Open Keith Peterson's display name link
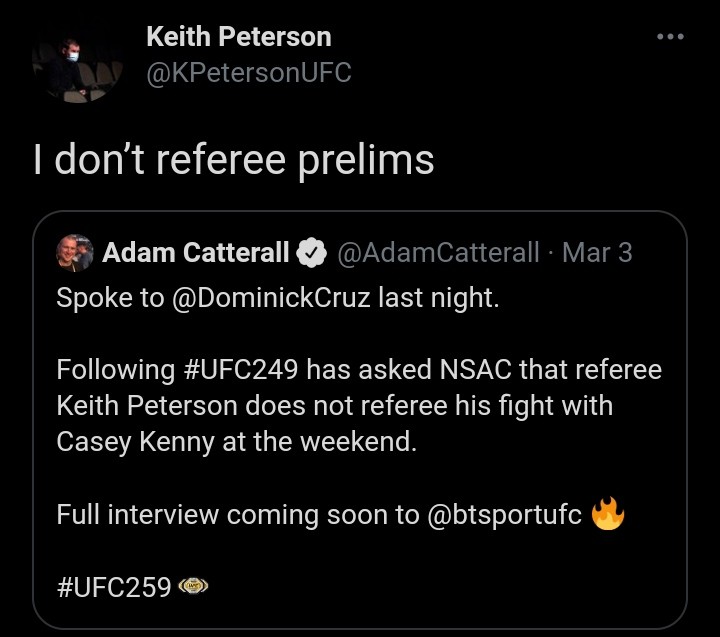Image resolution: width=720 pixels, height=637 pixels. (x=238, y=38)
